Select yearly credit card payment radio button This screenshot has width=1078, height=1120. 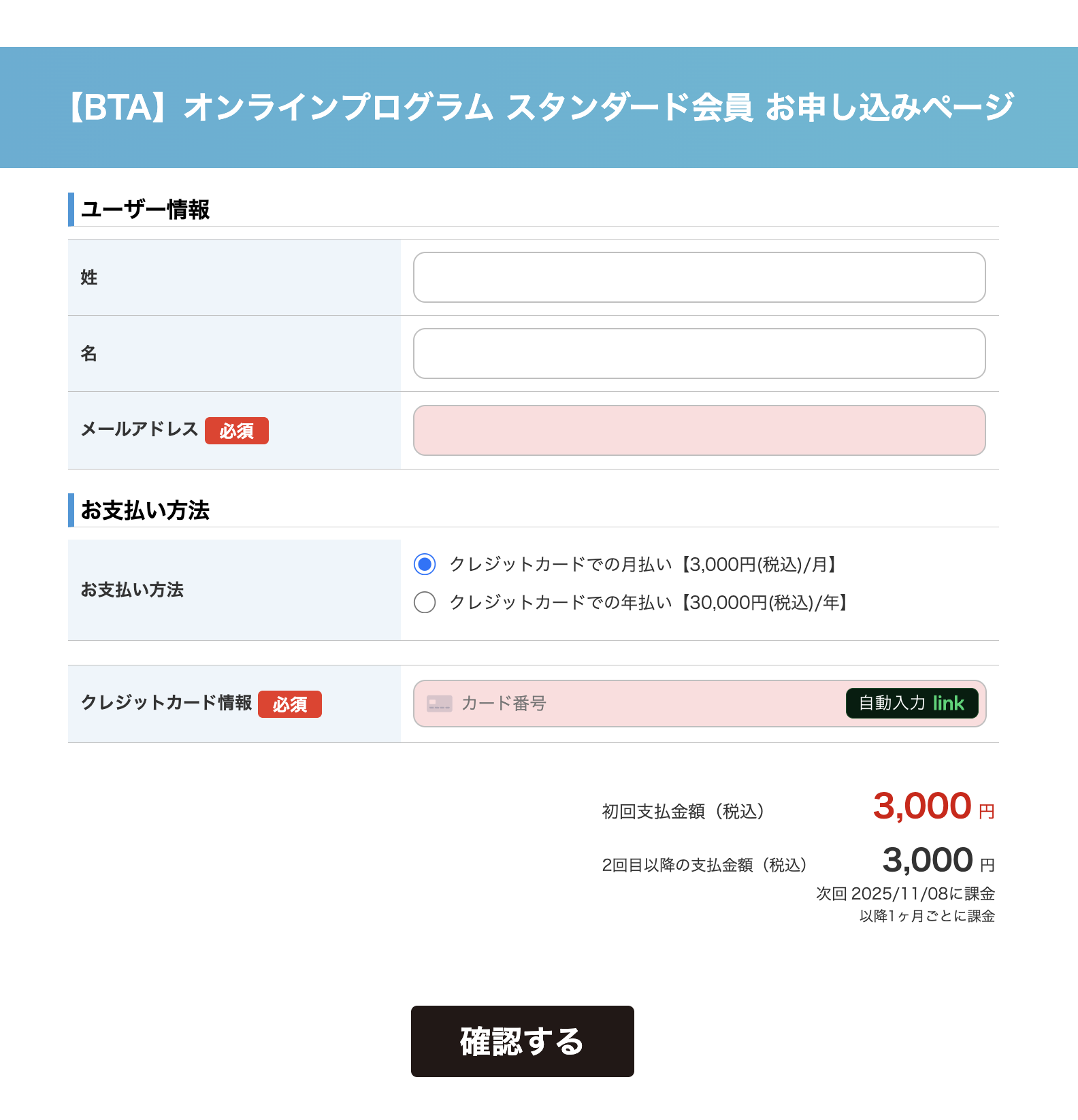(425, 602)
